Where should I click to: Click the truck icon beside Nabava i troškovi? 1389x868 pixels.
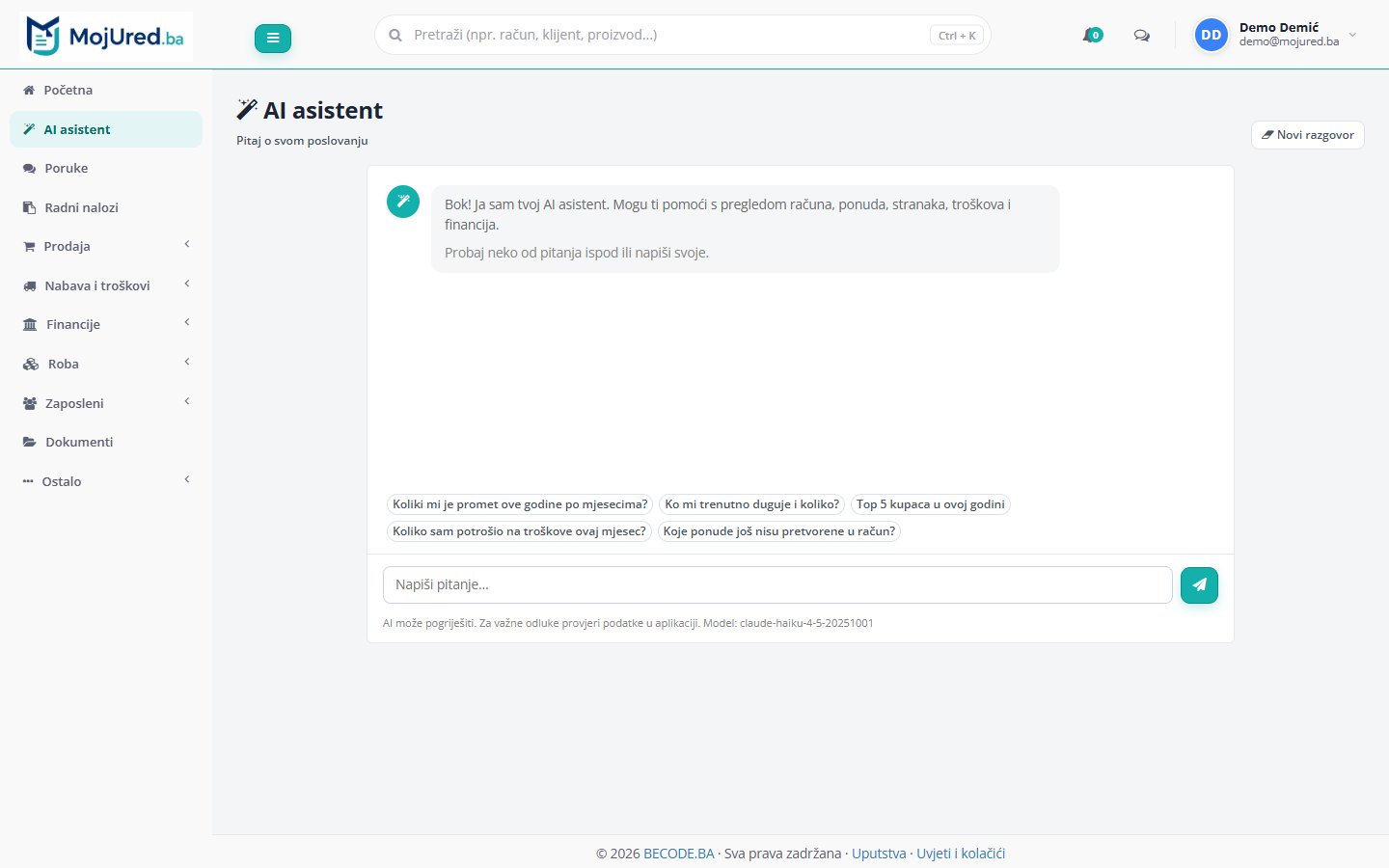(x=29, y=285)
